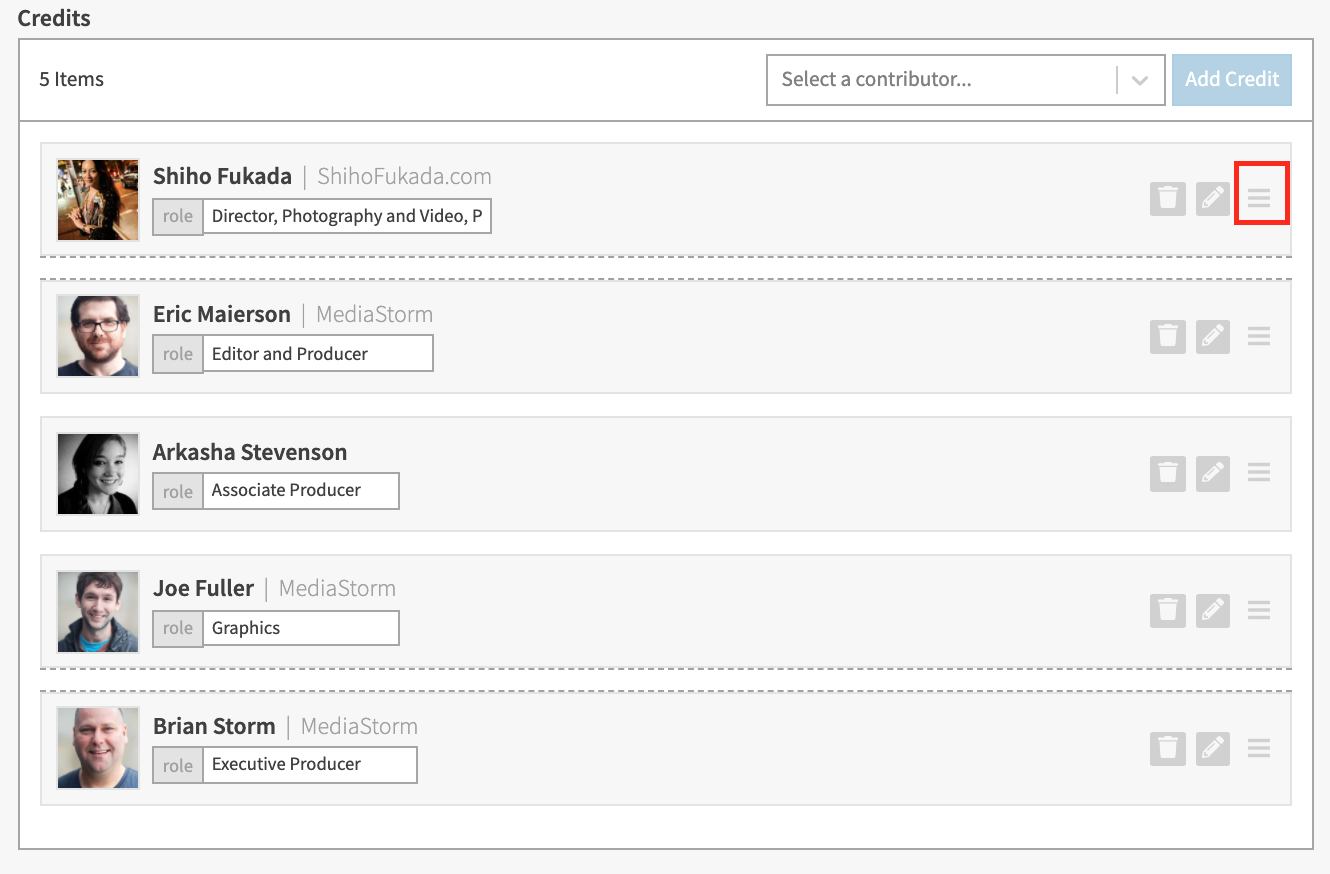
Task: Click Eric Maierson's Editor and Producer role field
Action: click(318, 354)
